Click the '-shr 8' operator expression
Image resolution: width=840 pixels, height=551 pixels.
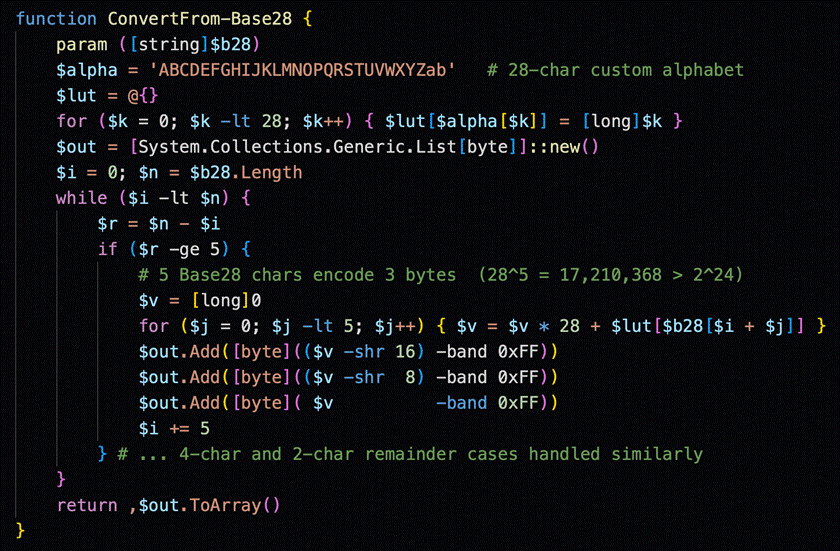(379, 378)
